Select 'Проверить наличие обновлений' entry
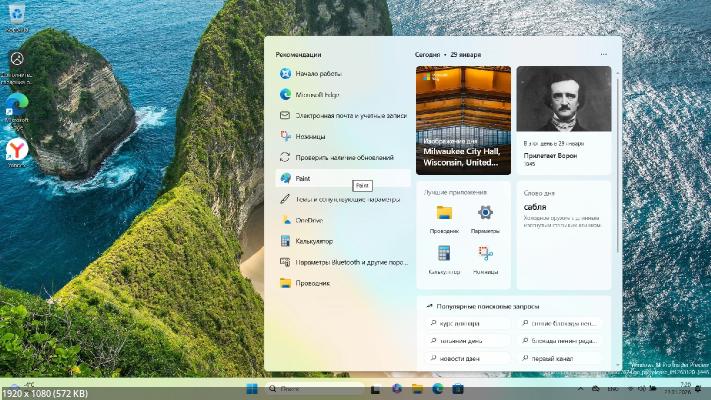This screenshot has width=711, height=400. click(344, 157)
